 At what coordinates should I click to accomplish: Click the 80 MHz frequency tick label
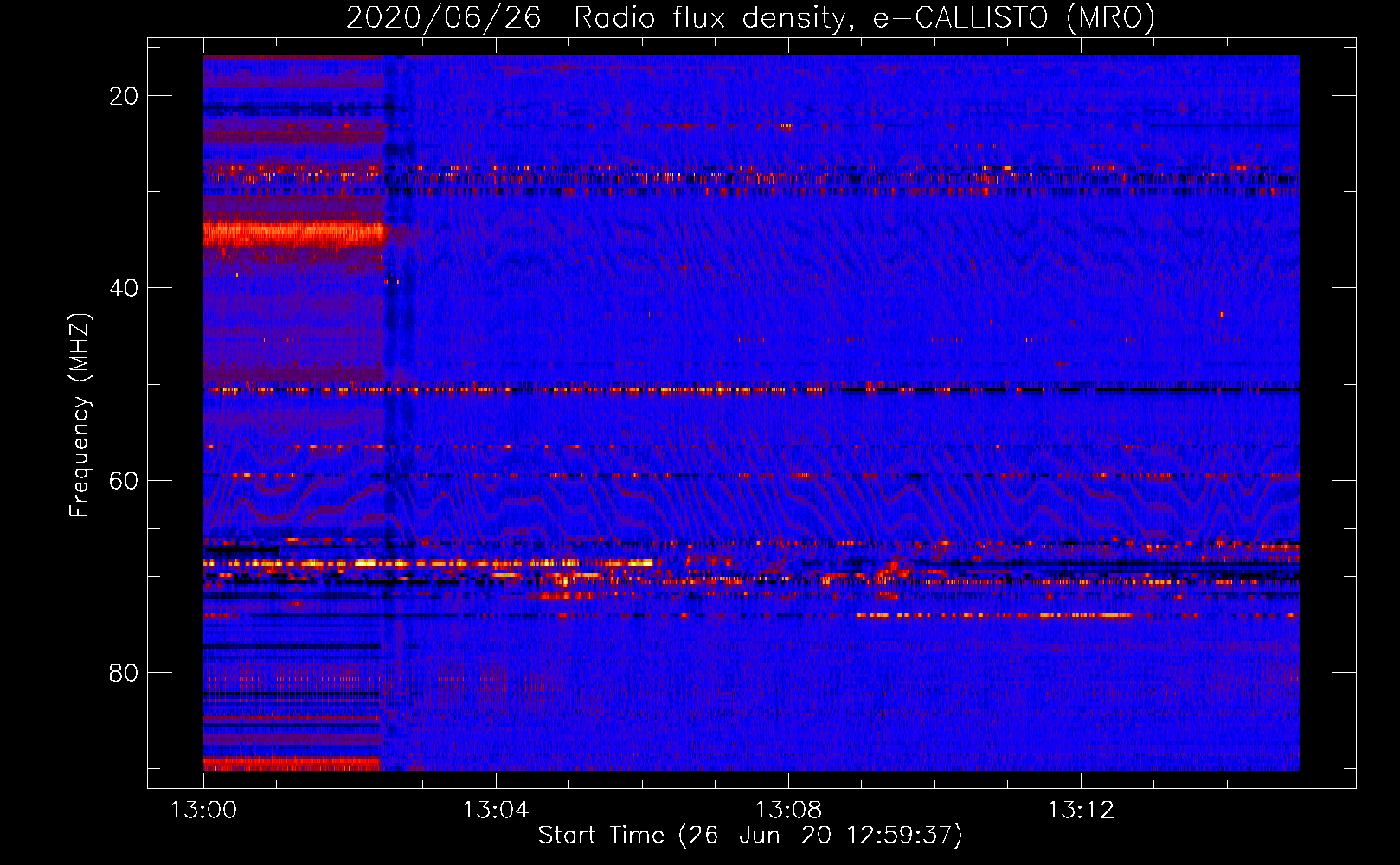coord(124,672)
